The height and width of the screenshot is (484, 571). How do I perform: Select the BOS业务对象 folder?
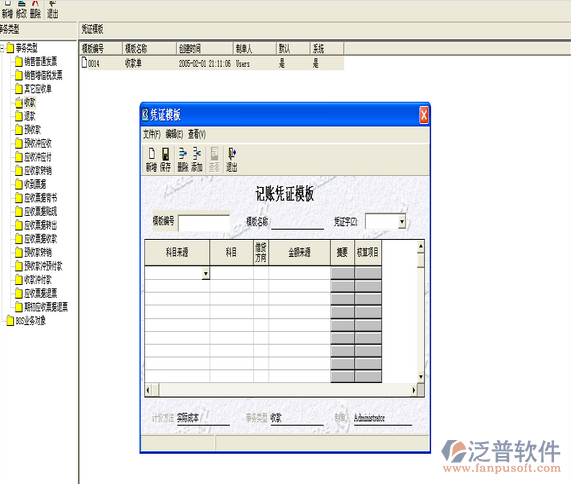click(26, 320)
